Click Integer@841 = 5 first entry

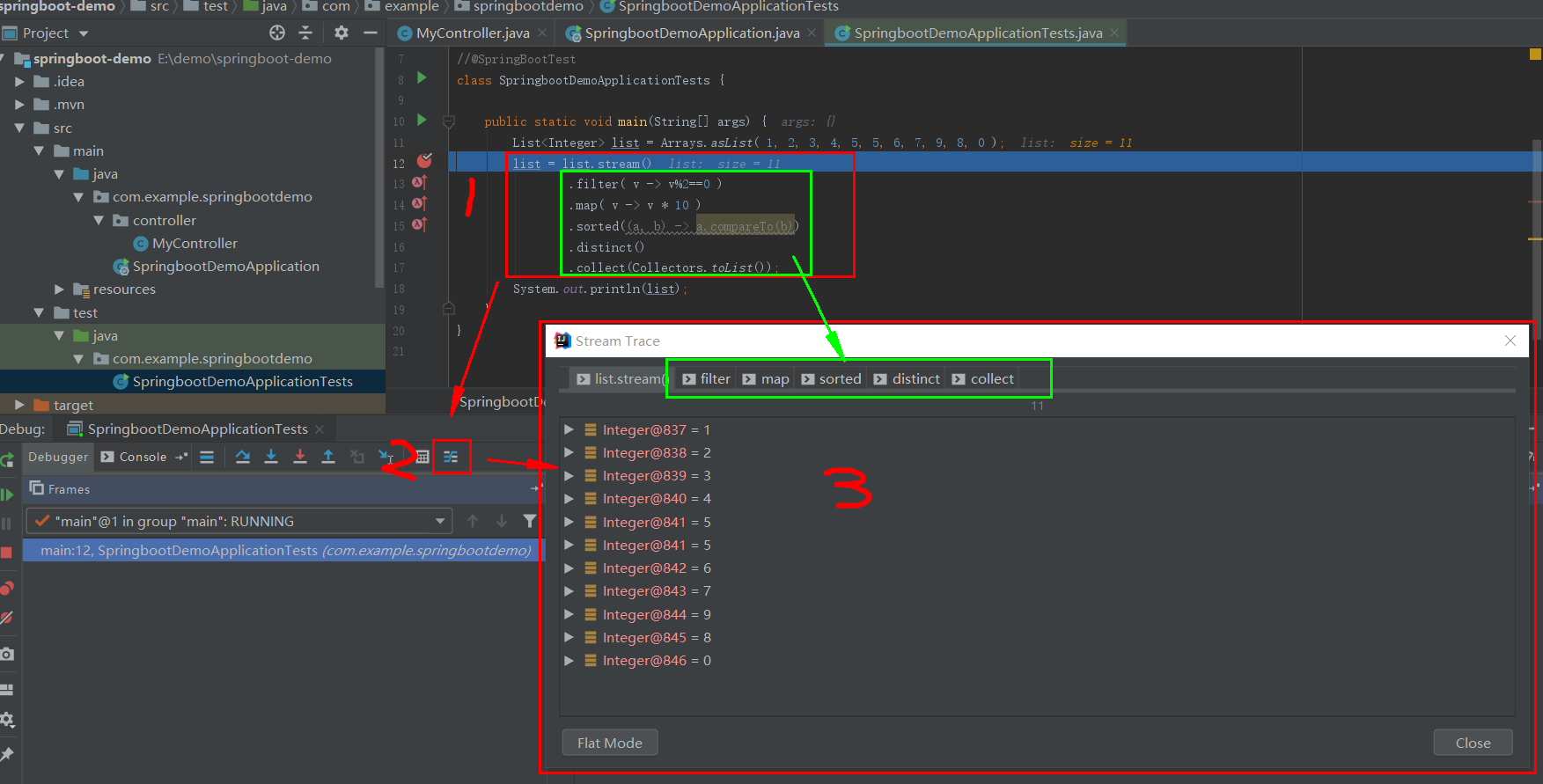click(x=656, y=522)
